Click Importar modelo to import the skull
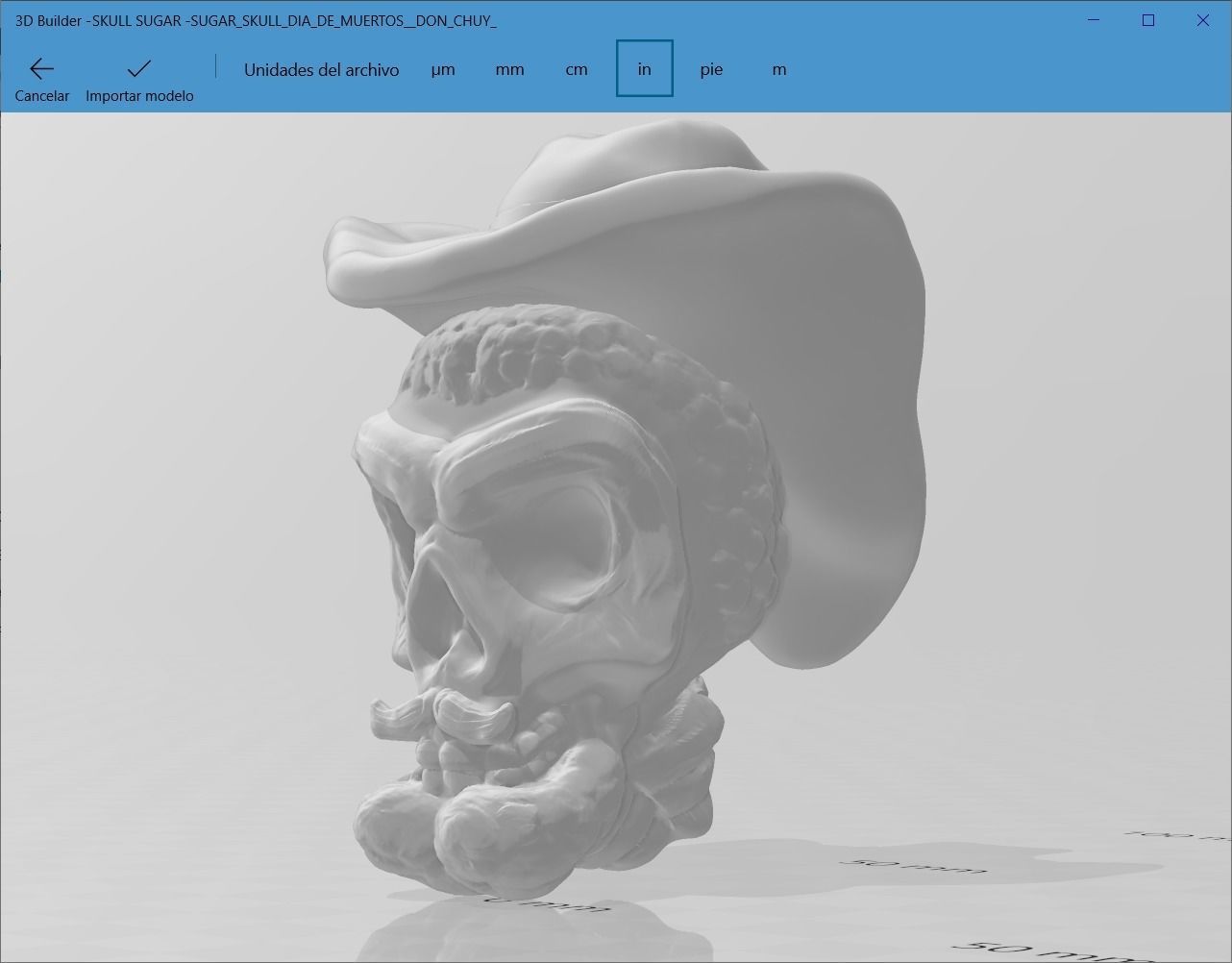1232x963 pixels. [x=138, y=79]
